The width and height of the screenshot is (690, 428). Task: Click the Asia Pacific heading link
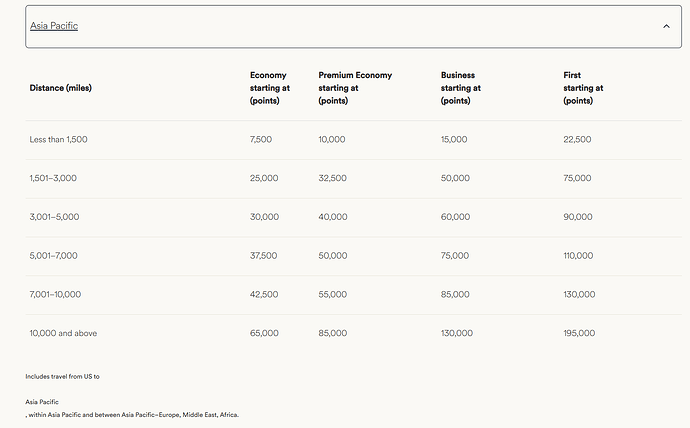point(54,26)
